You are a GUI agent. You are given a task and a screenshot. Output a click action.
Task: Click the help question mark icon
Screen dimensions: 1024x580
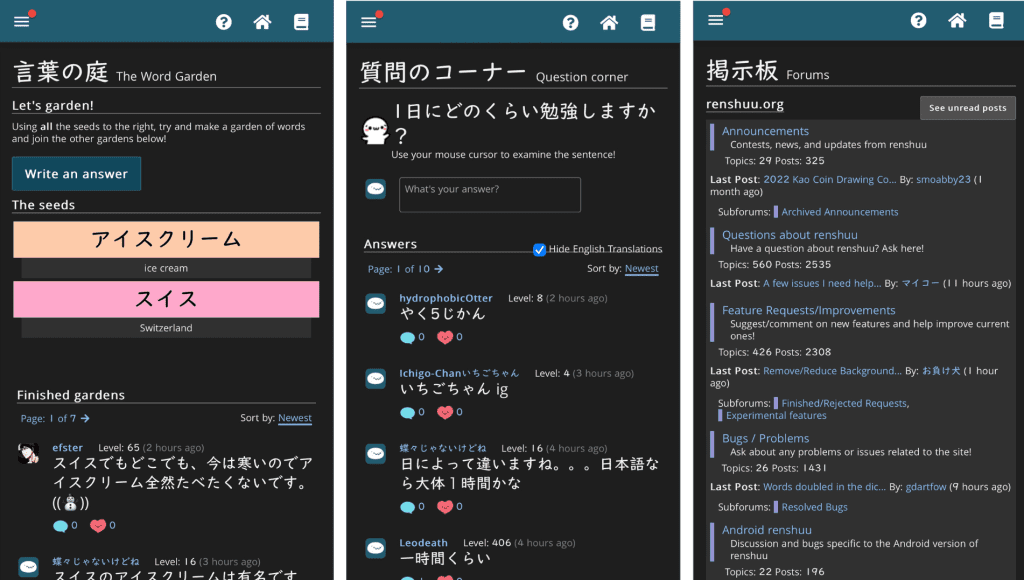[x=224, y=20]
